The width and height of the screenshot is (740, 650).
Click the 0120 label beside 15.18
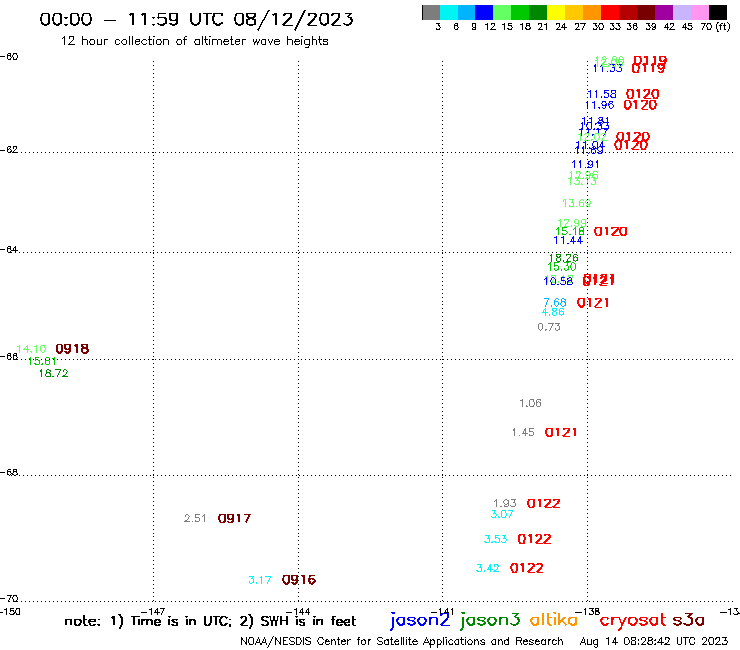(611, 232)
